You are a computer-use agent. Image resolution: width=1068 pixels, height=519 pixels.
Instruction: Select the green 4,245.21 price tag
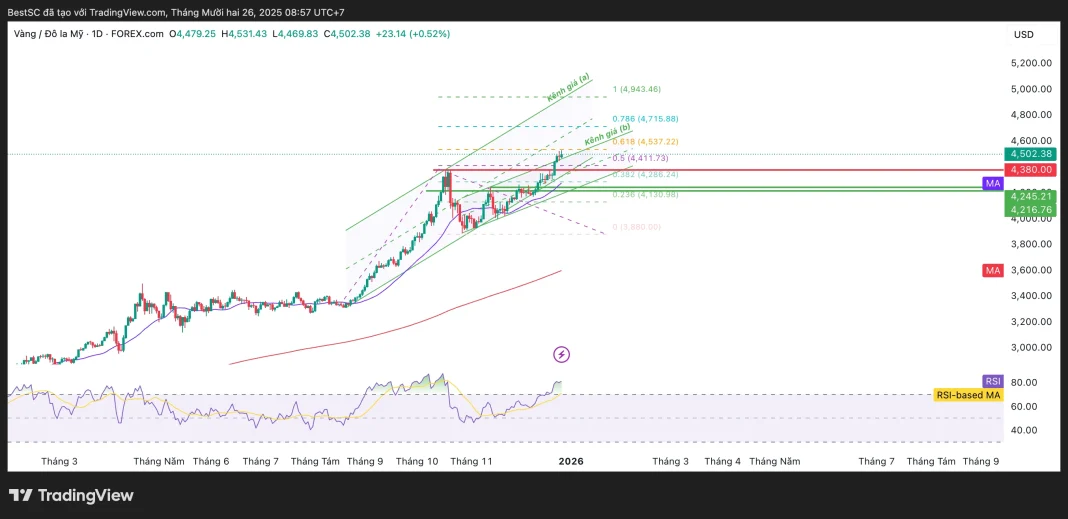(x=1031, y=196)
